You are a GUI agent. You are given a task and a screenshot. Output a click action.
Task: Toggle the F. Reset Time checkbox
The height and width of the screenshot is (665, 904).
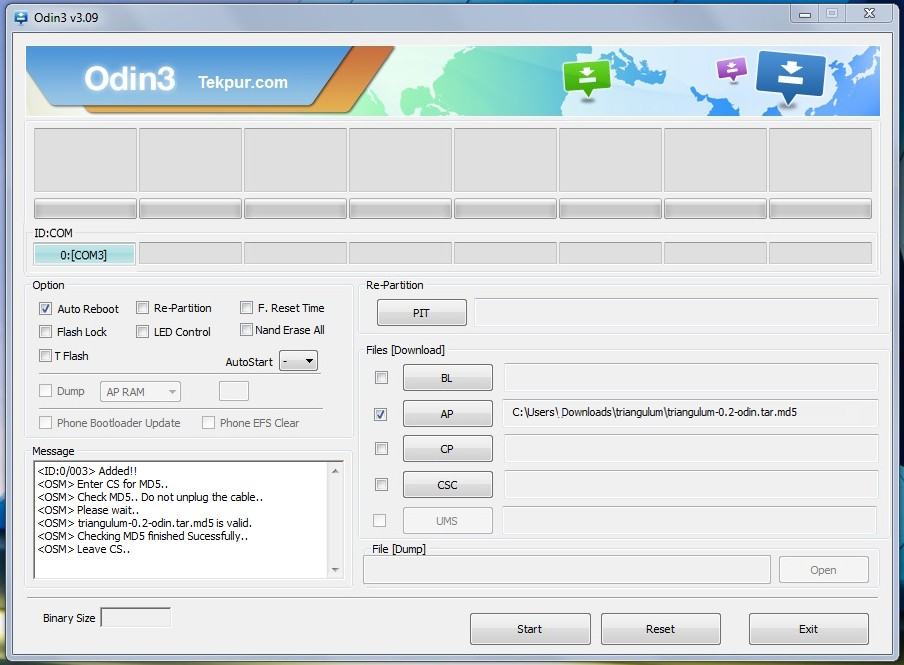(246, 308)
